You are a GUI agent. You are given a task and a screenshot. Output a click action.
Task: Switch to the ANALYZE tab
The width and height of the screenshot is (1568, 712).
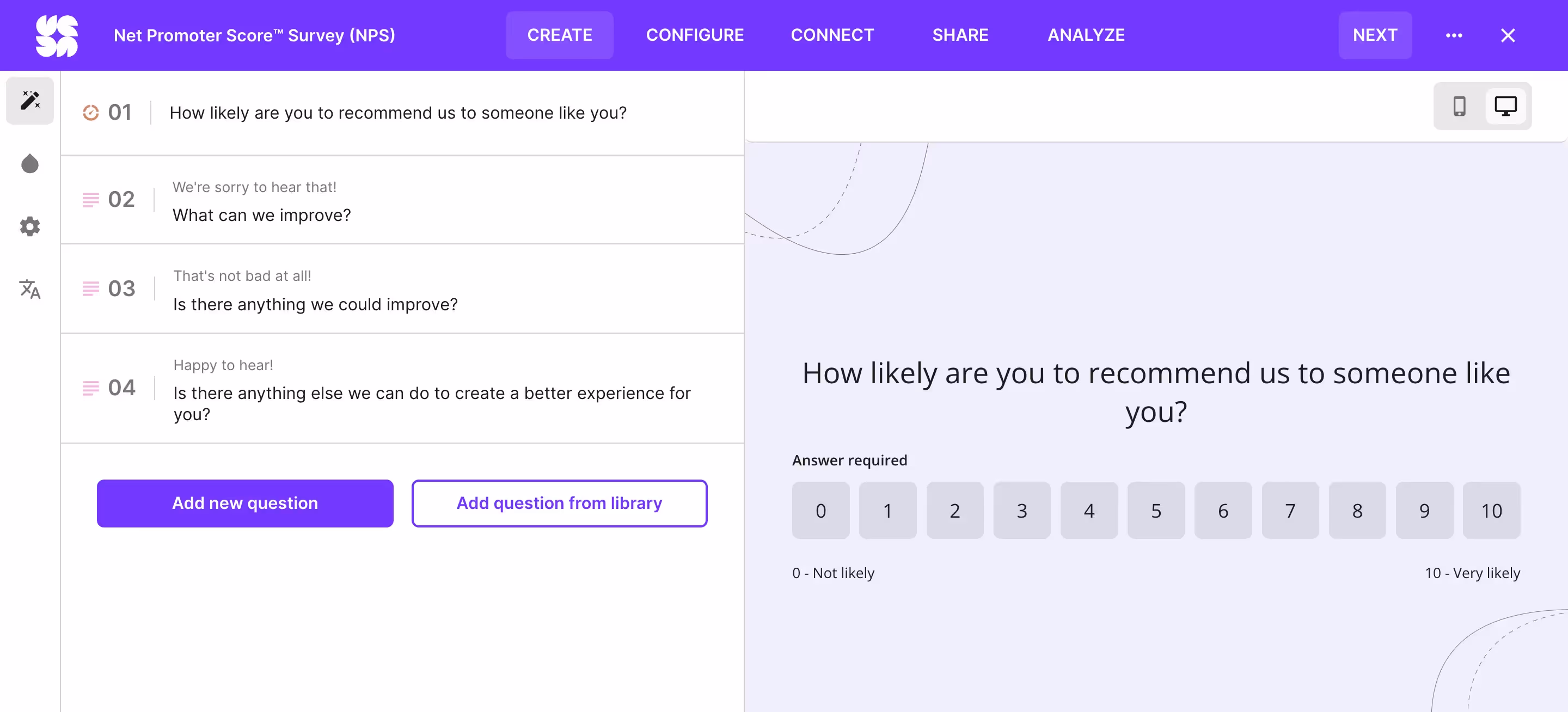click(1086, 35)
